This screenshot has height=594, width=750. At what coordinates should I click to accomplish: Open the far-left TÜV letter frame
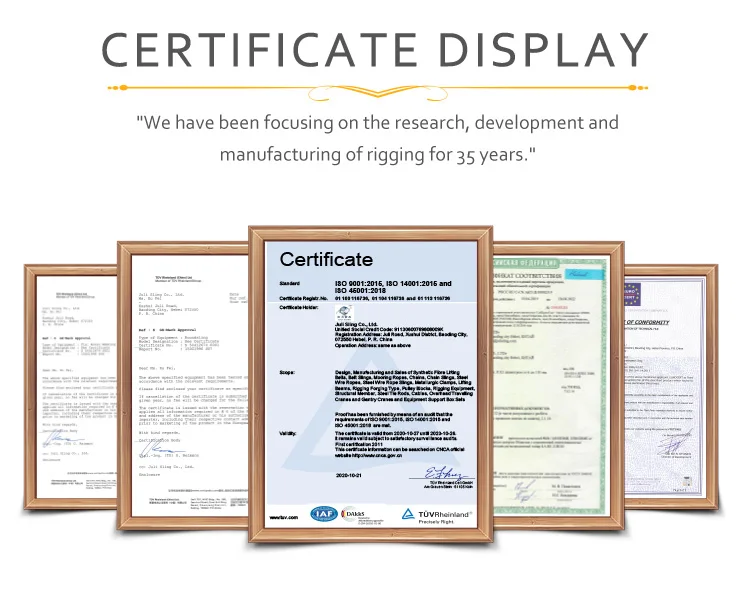[x=71, y=387]
